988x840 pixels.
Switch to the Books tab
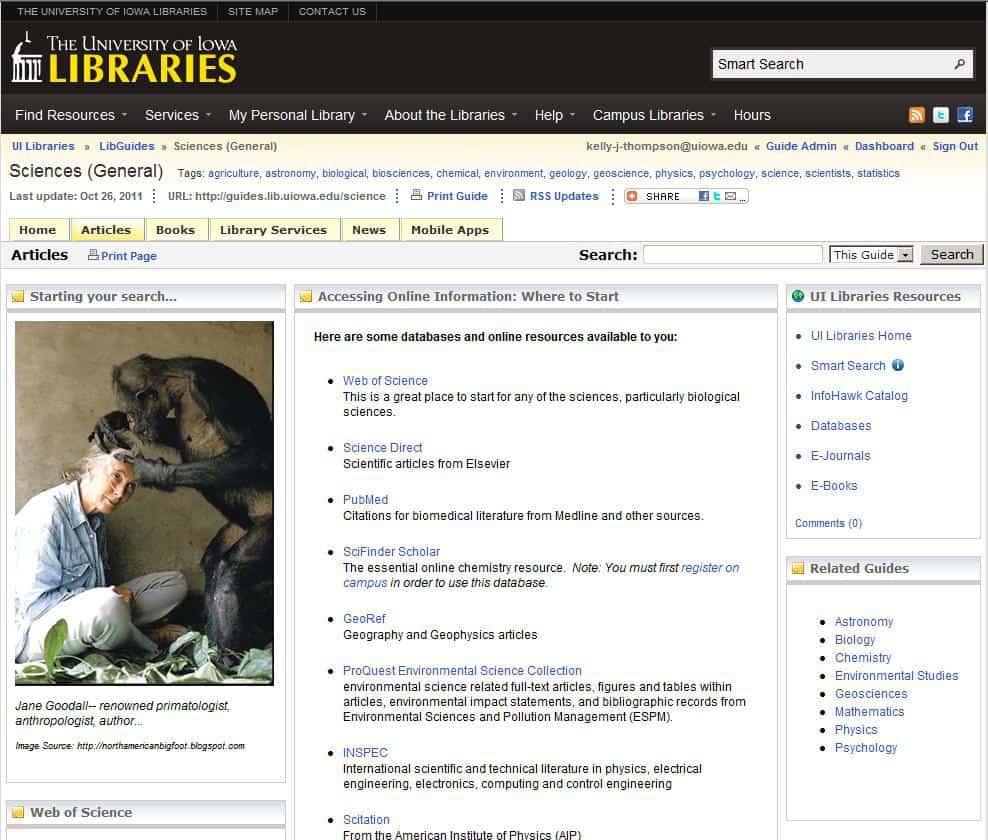click(176, 229)
